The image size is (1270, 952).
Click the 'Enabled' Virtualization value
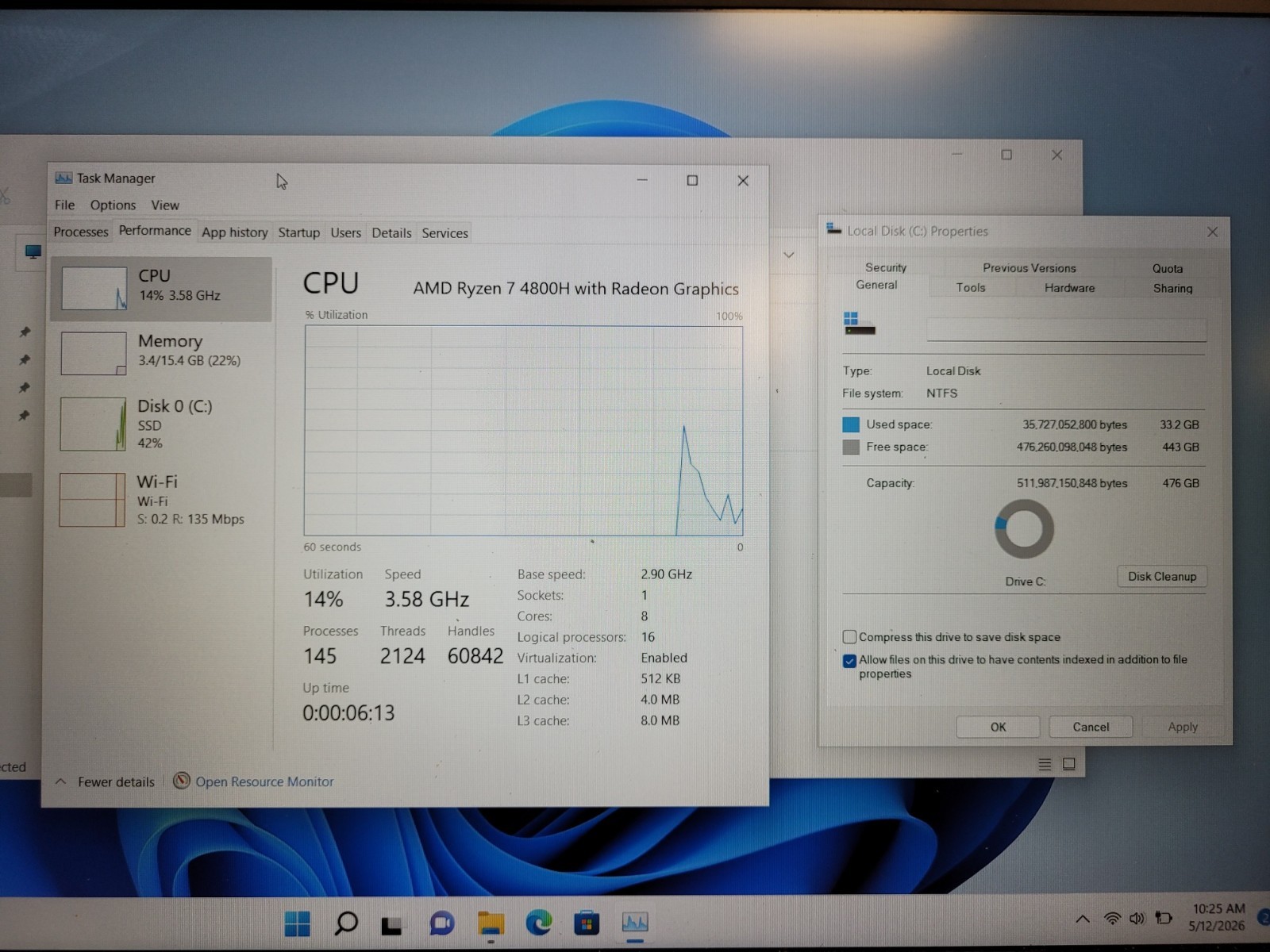(664, 658)
